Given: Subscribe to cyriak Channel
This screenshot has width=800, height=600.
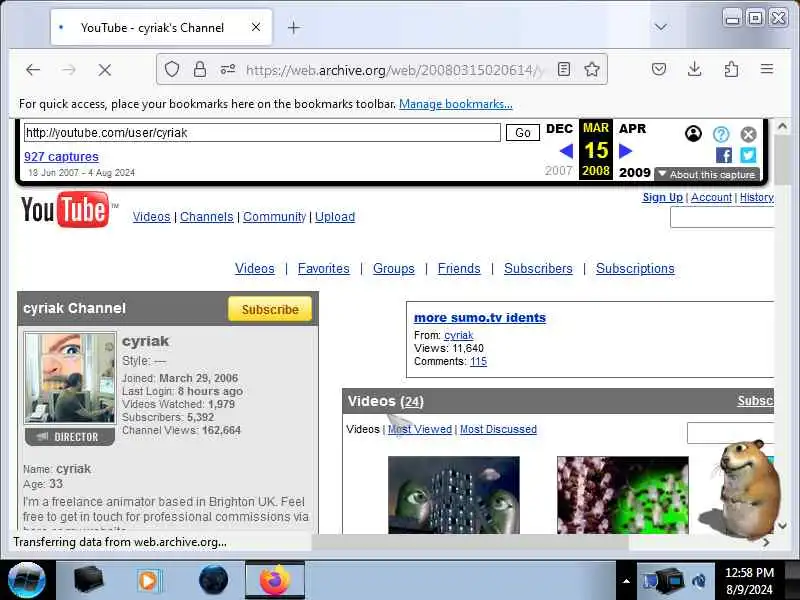Looking at the screenshot, I should point(270,309).
